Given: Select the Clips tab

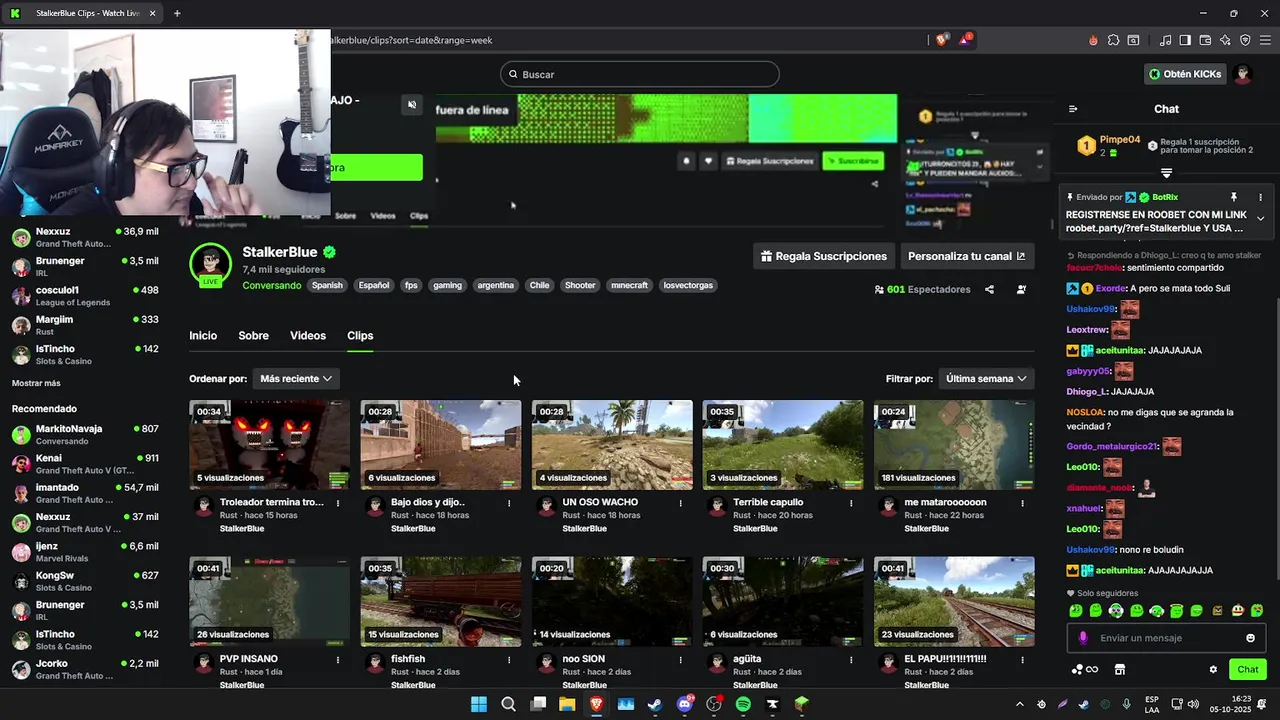Looking at the screenshot, I should pyautogui.click(x=360, y=336).
